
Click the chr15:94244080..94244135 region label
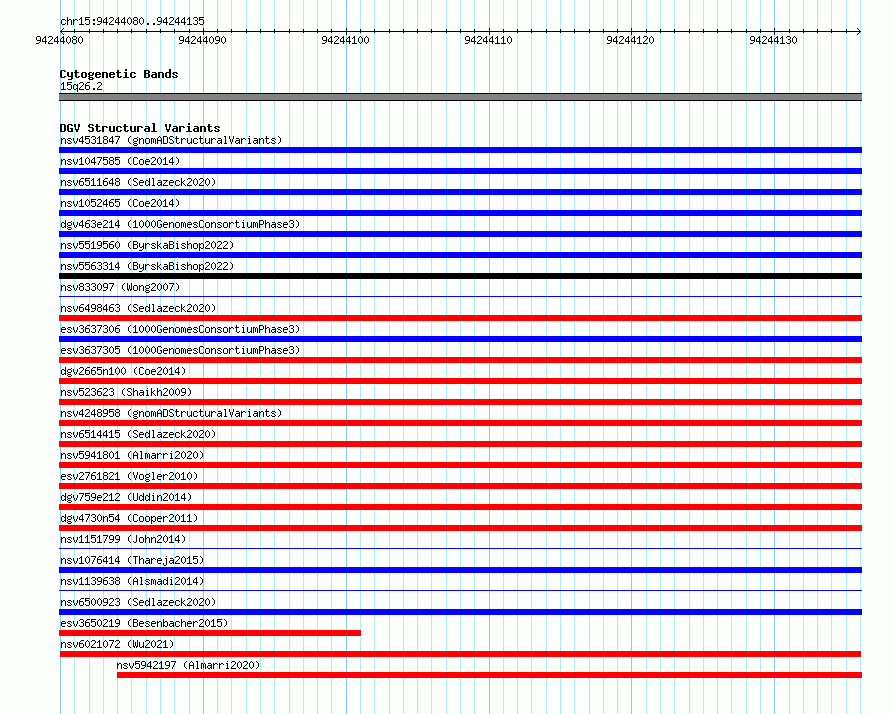tap(132, 21)
